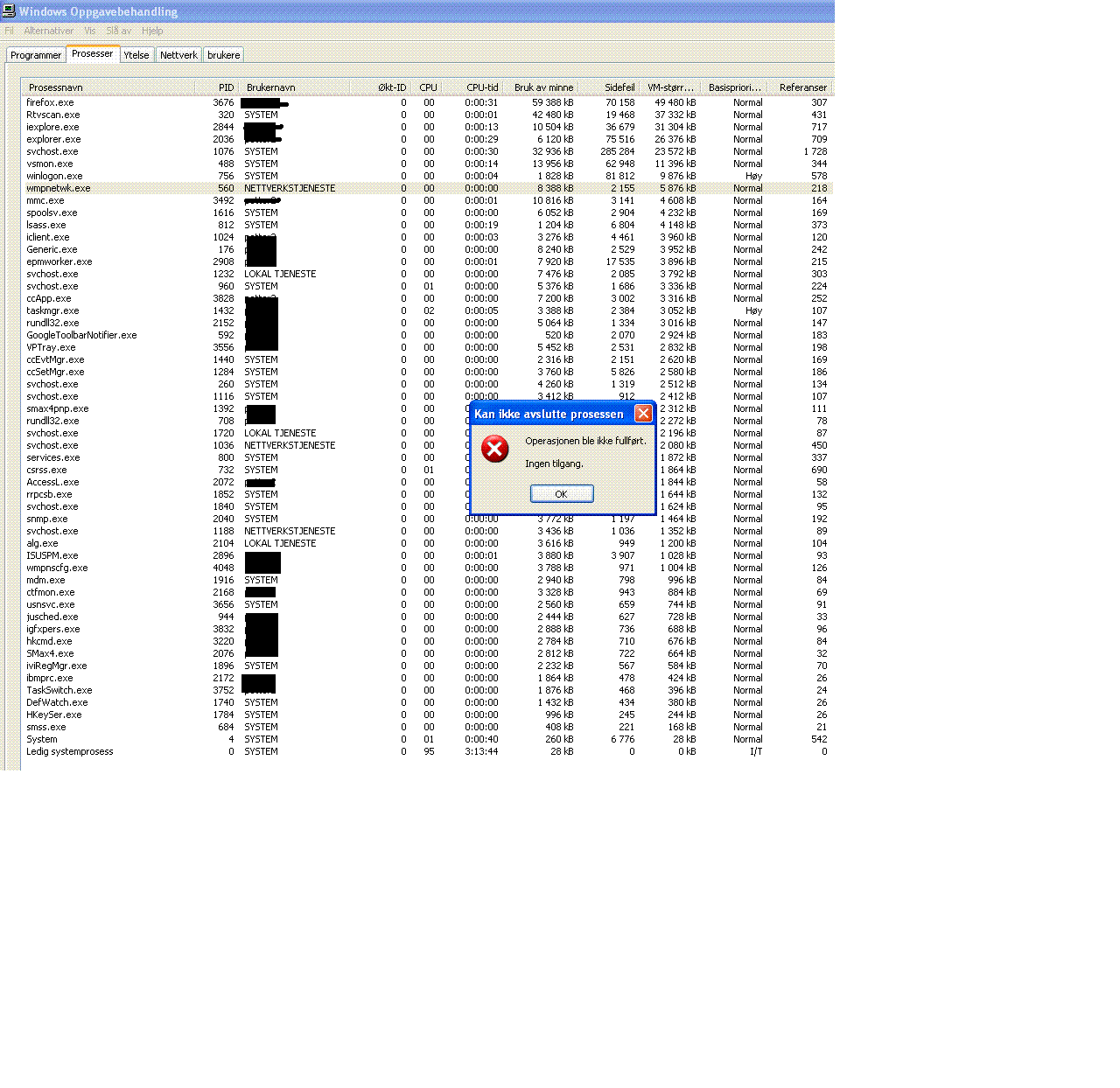This screenshot has width=1120, height=1088.
Task: Select the ctfmon.exe process row
Action: click(427, 592)
